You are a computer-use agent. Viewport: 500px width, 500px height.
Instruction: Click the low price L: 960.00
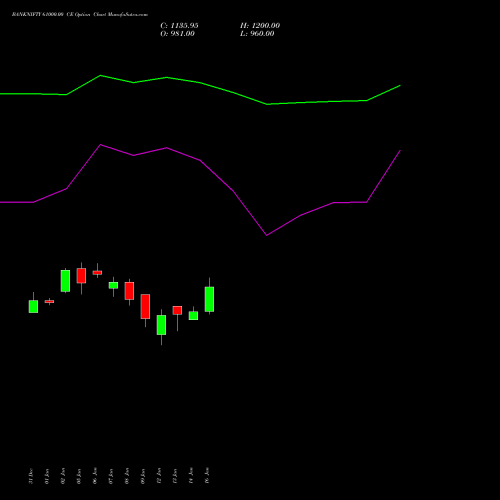pyautogui.click(x=257, y=34)
